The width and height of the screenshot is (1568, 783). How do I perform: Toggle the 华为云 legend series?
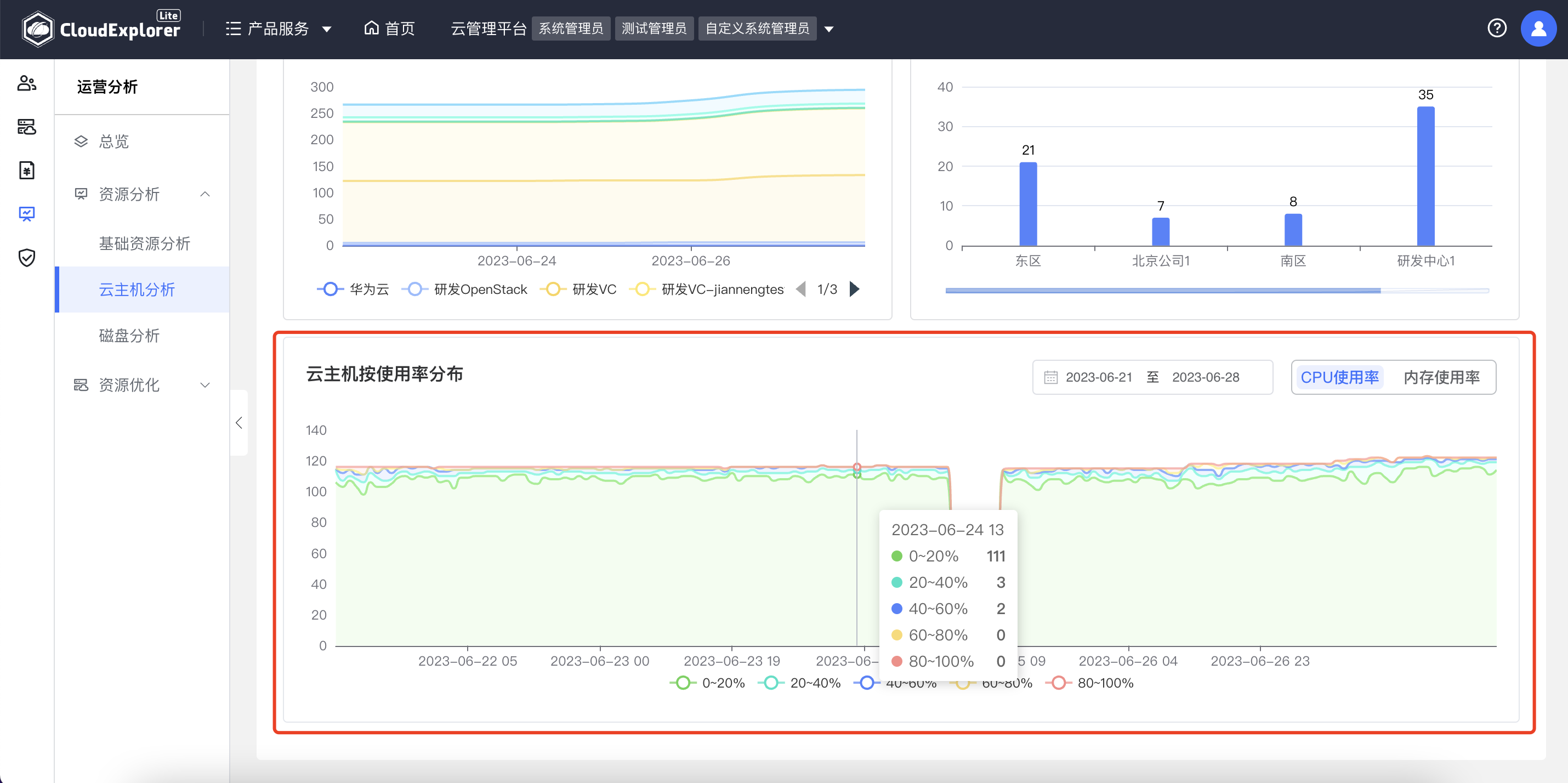(x=354, y=289)
